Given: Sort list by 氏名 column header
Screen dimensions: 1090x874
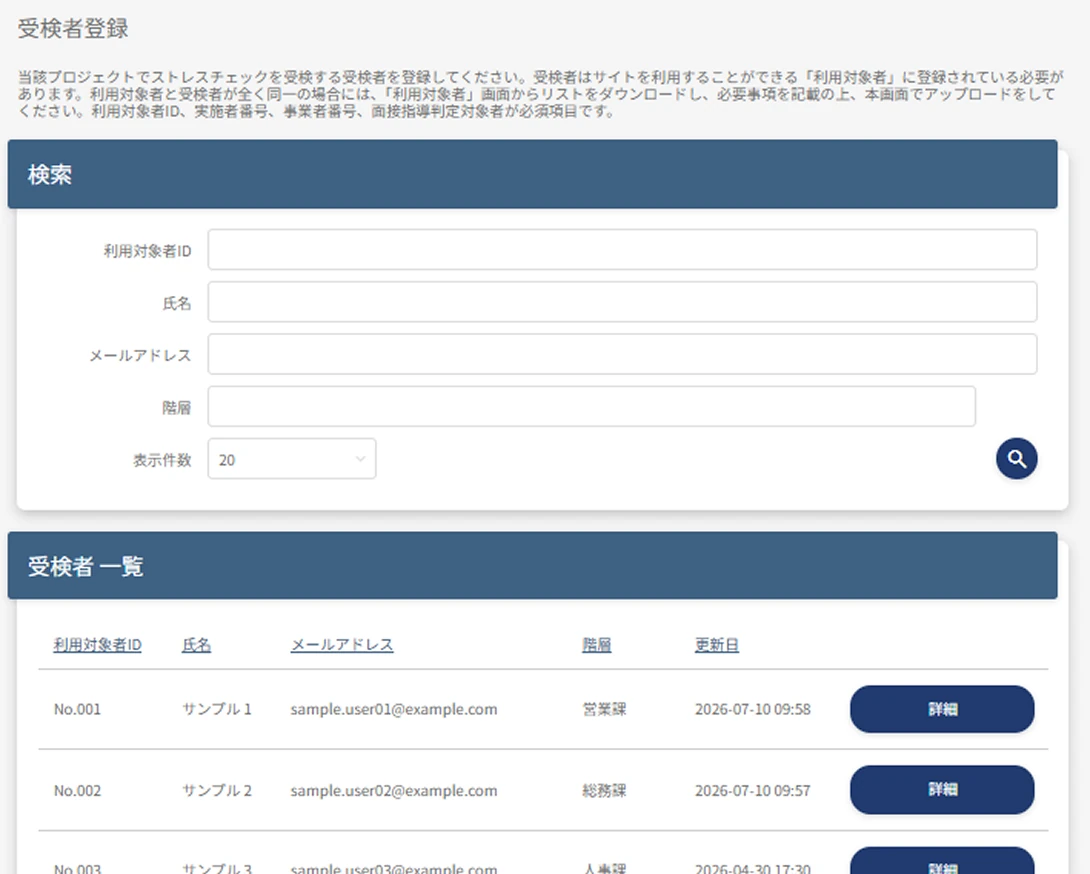Looking at the screenshot, I should [196, 645].
